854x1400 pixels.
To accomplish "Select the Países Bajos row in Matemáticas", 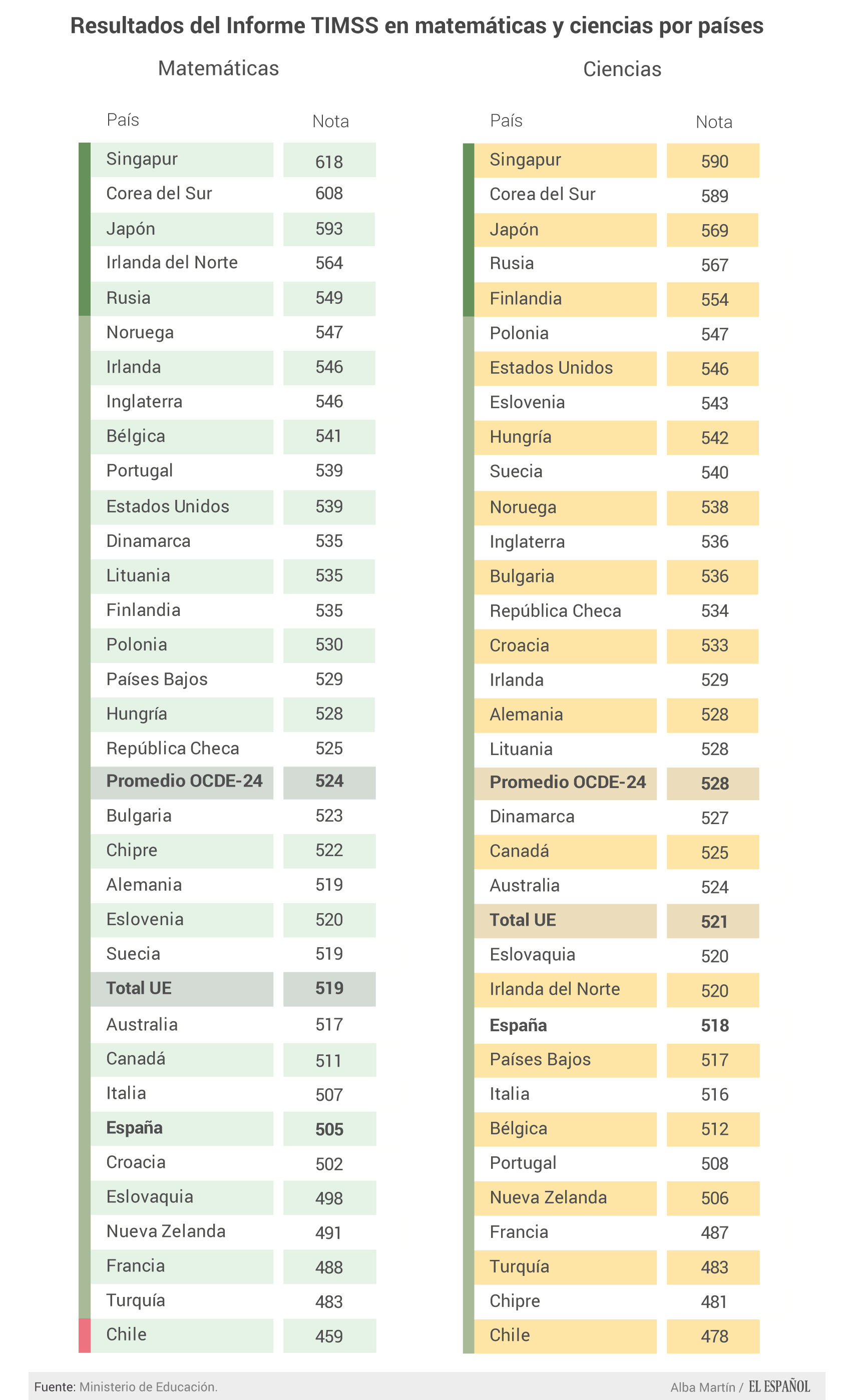I will coord(157,679).
